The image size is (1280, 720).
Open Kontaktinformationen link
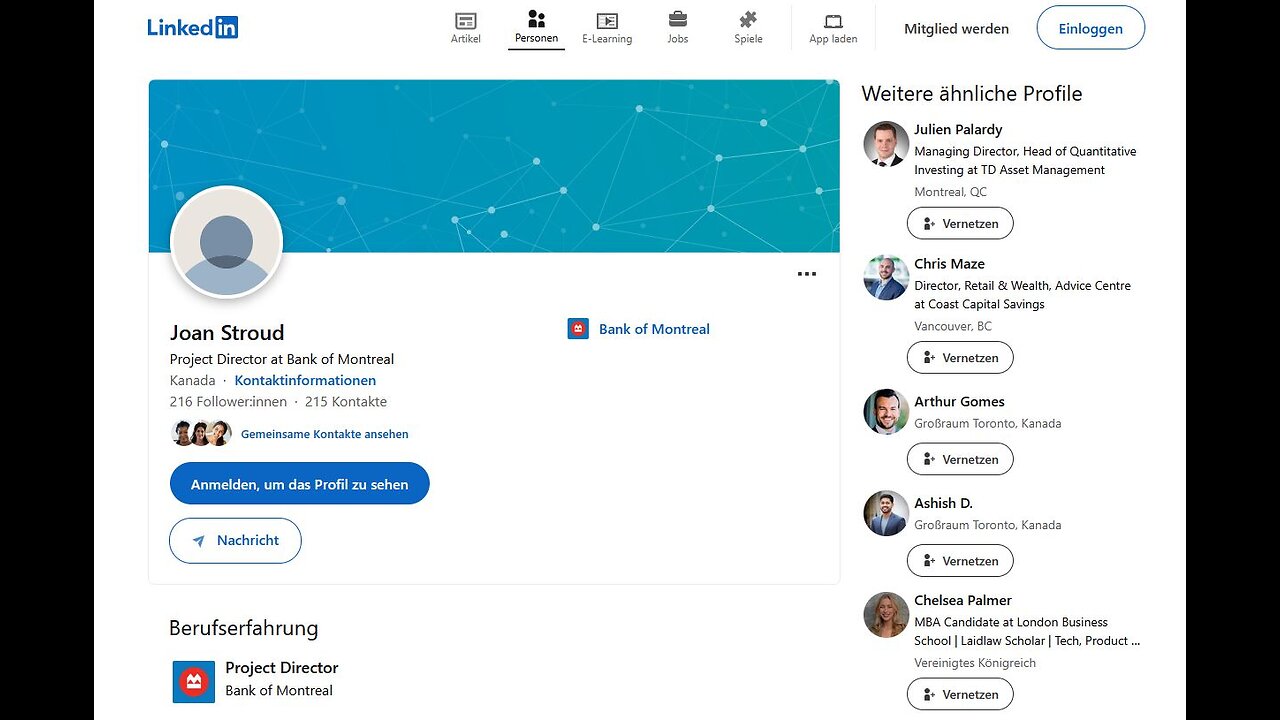[x=305, y=380]
